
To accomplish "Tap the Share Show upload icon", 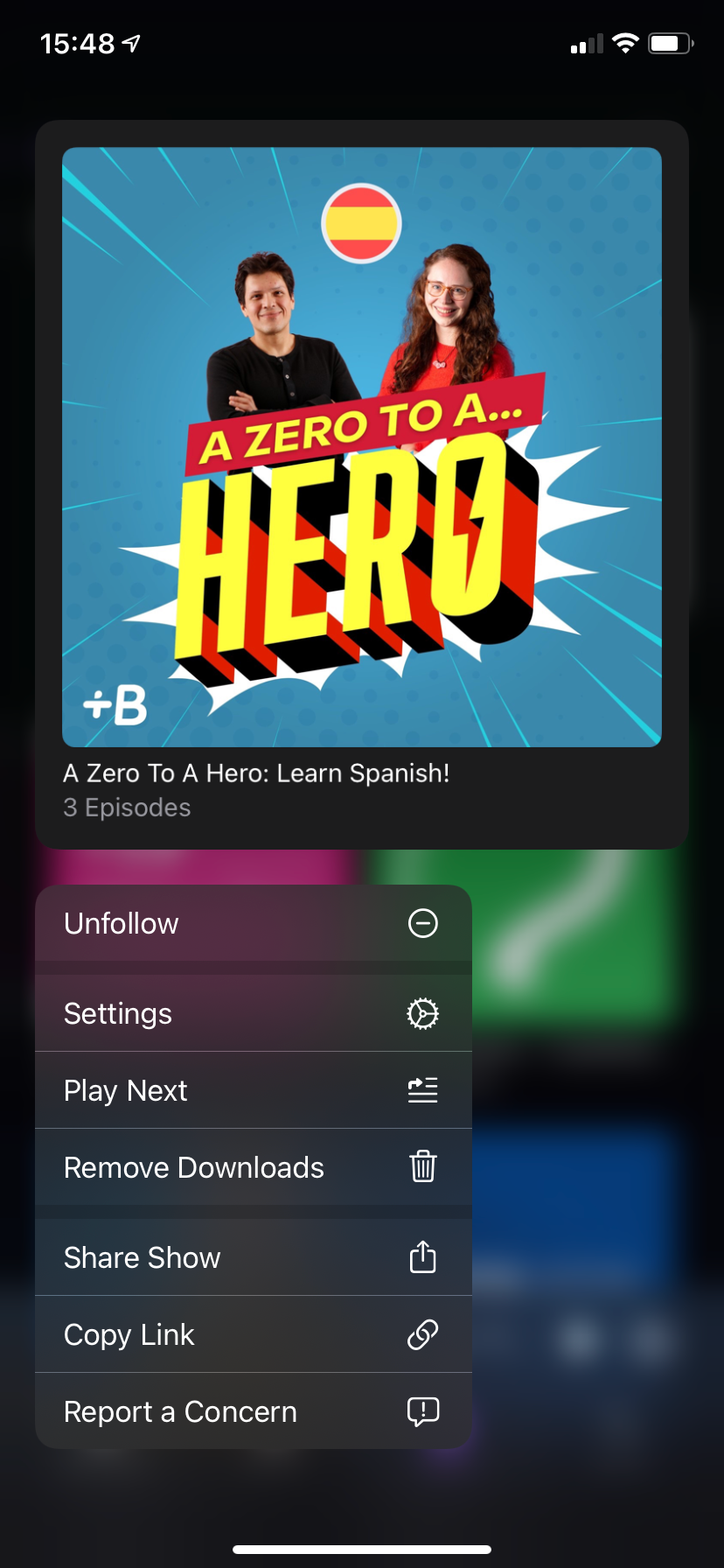I will (x=423, y=1256).
